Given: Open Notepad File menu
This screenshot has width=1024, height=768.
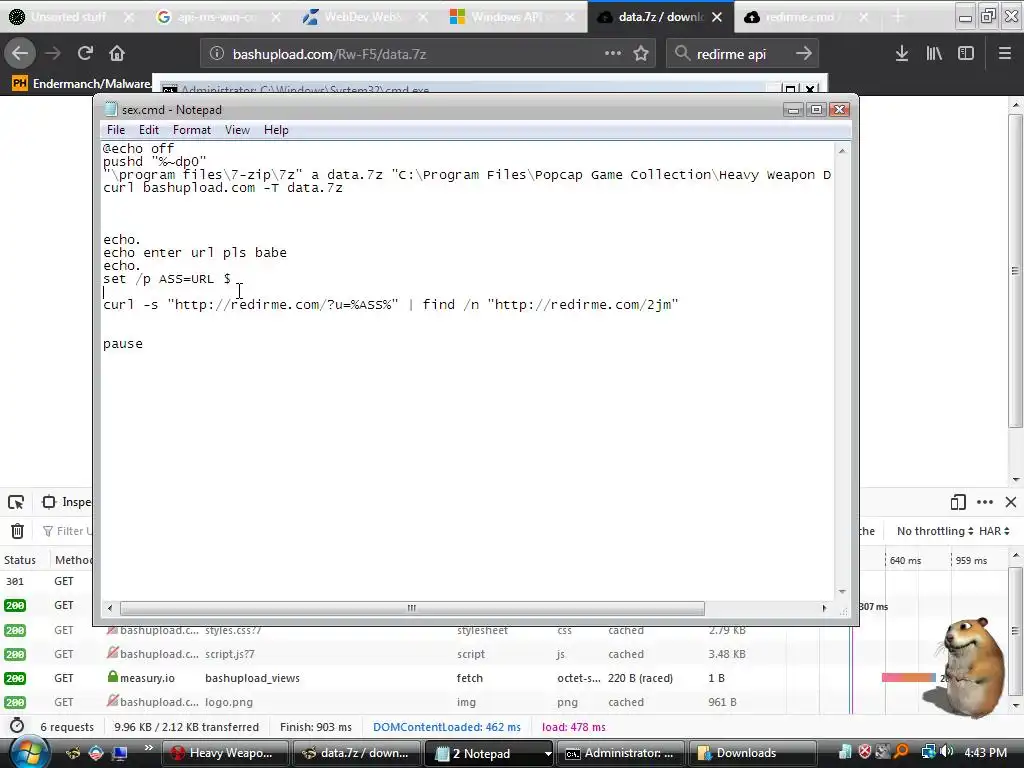Looking at the screenshot, I should [x=116, y=130].
